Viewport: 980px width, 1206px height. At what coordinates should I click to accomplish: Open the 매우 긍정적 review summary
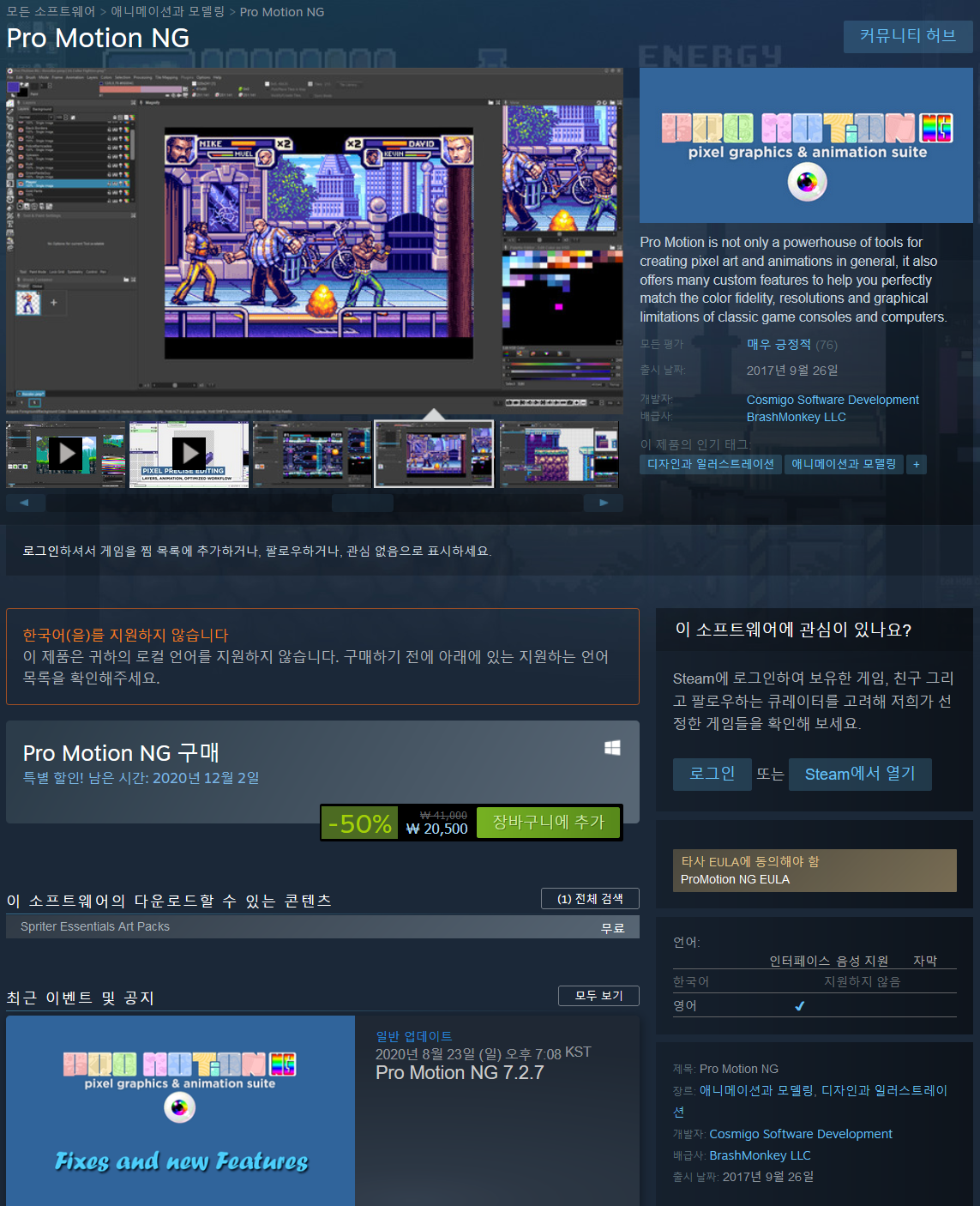coord(779,345)
